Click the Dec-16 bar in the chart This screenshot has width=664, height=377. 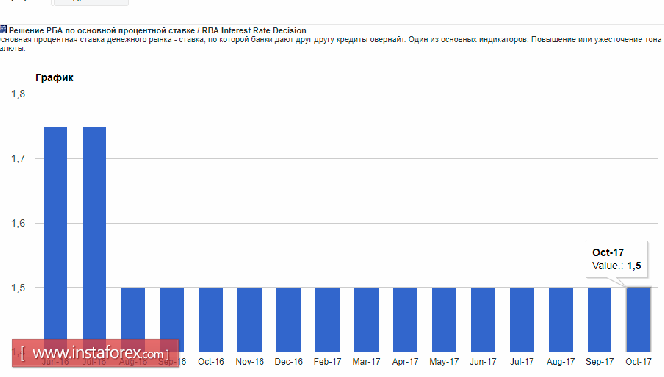(288, 320)
